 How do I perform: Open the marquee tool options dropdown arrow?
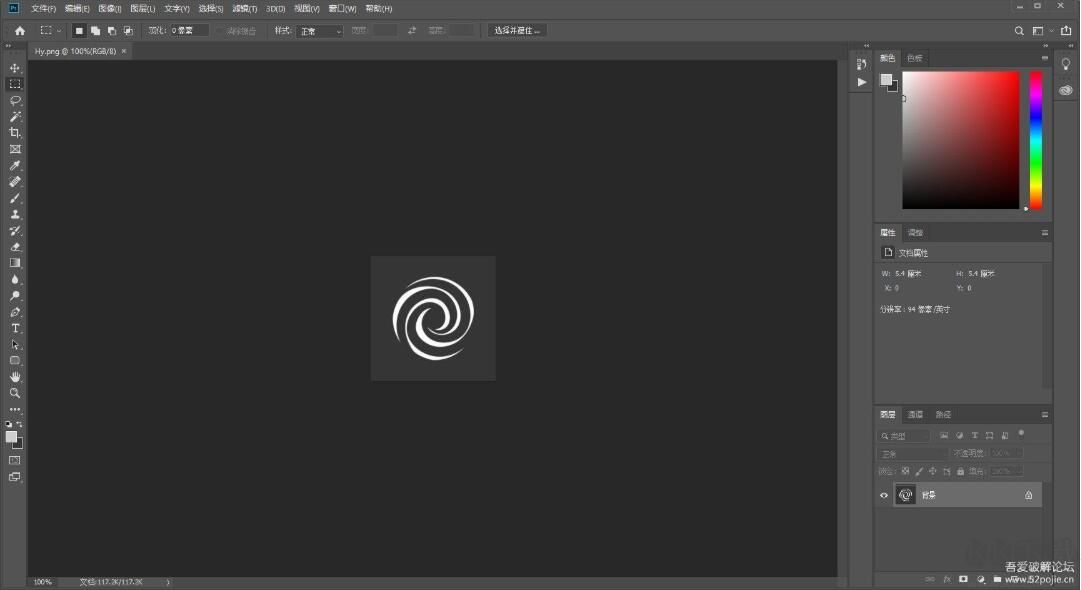click(x=60, y=30)
